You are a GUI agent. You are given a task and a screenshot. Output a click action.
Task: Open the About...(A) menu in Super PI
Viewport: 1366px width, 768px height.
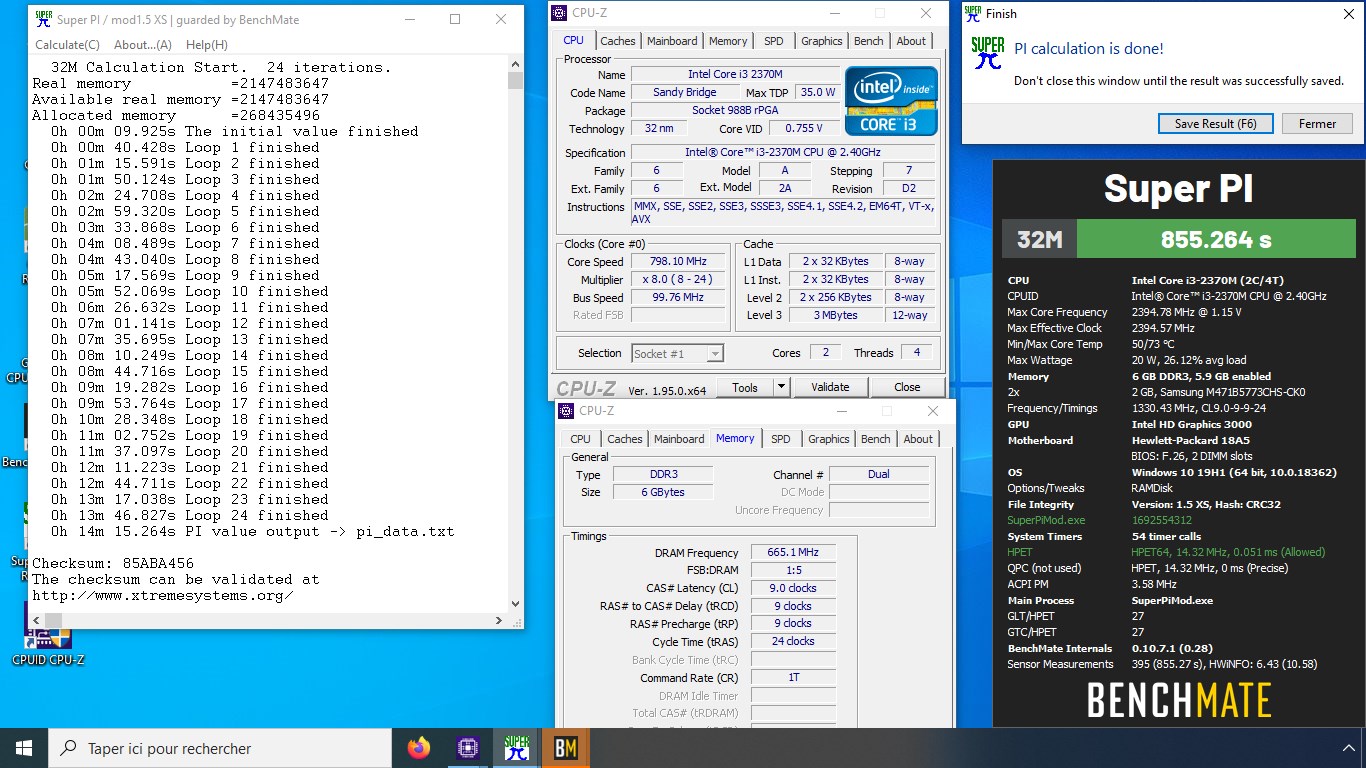tap(143, 45)
